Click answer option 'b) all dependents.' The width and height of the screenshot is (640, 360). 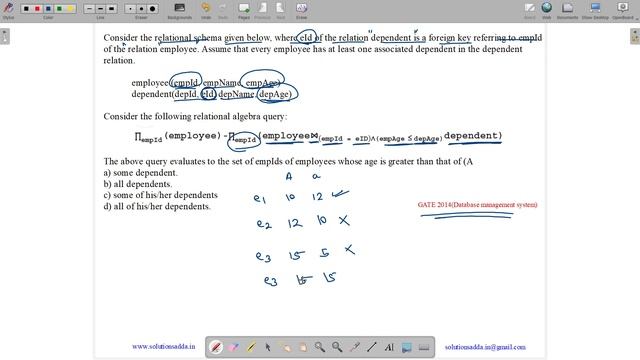click(x=138, y=184)
